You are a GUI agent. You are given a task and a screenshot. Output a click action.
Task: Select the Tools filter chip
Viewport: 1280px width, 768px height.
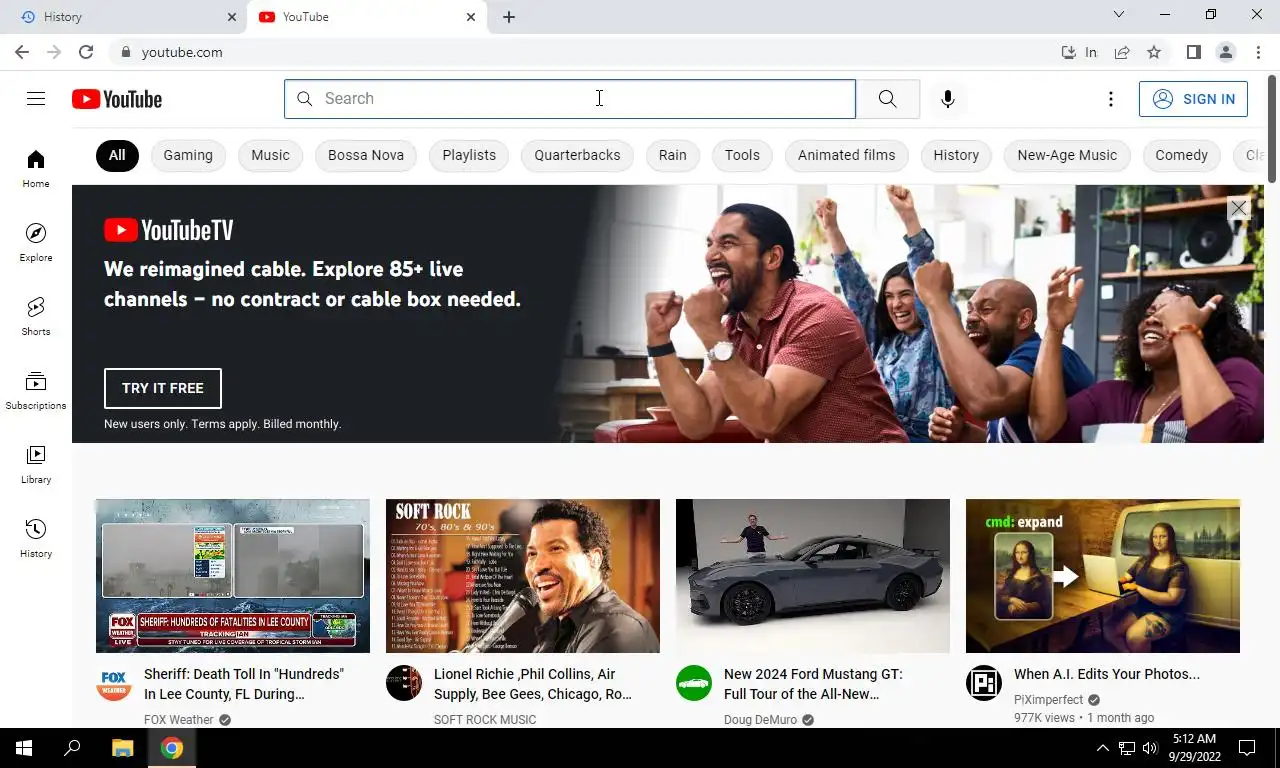pyautogui.click(x=742, y=155)
